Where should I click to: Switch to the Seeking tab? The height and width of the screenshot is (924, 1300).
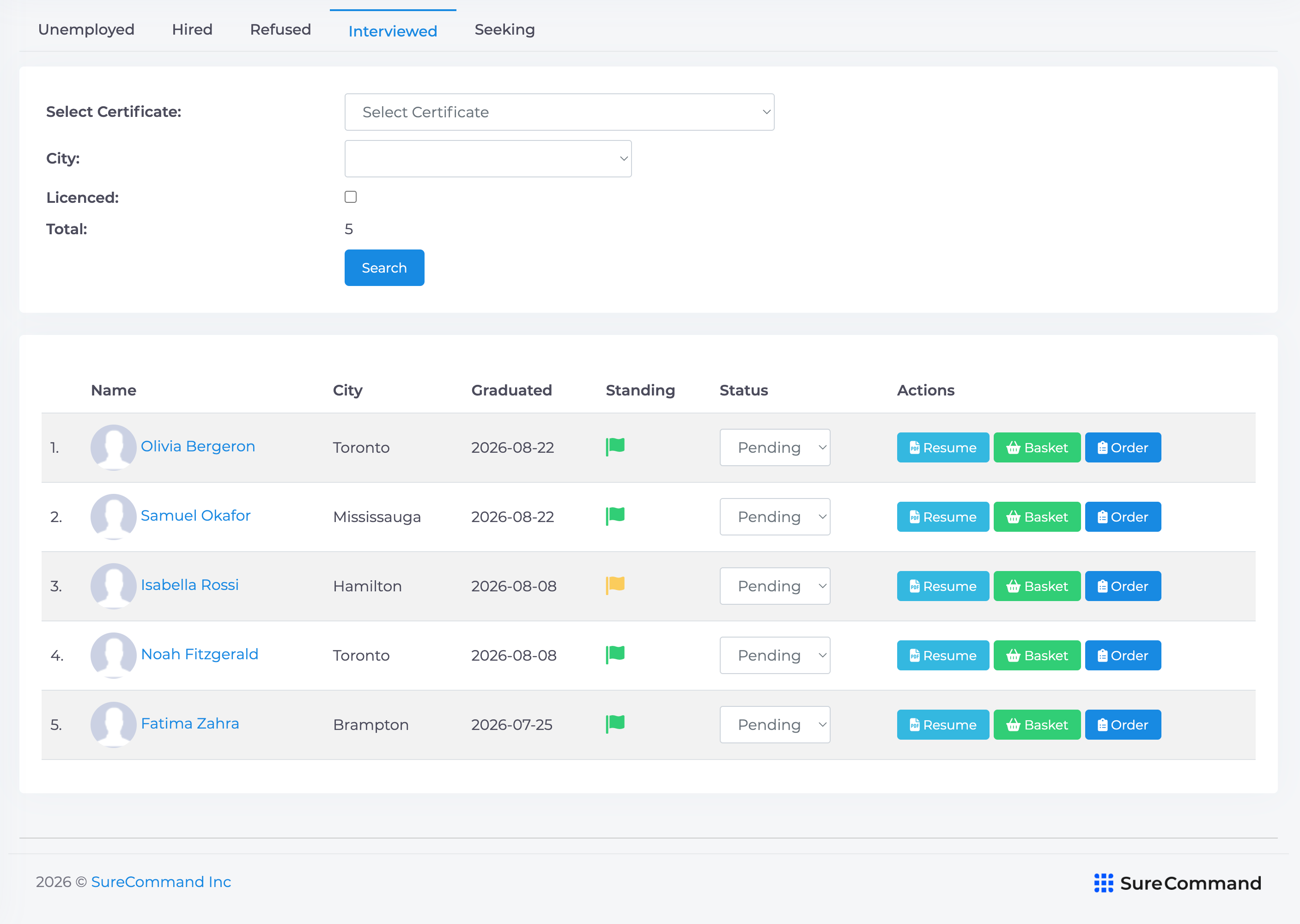click(504, 30)
